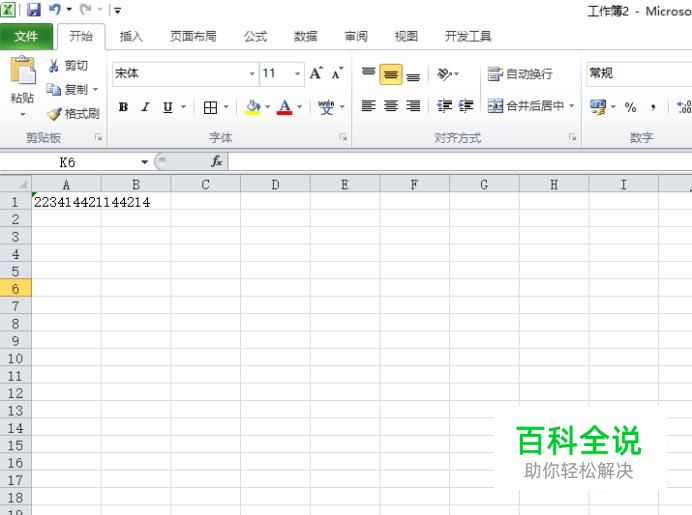Click the Paste clipboard icon
Image resolution: width=692 pixels, height=515 pixels.
point(22,70)
